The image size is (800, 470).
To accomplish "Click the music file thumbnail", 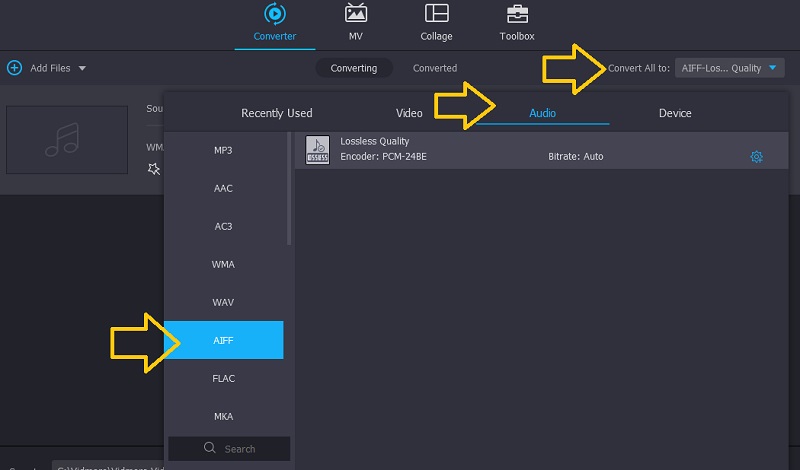I will pos(68,138).
